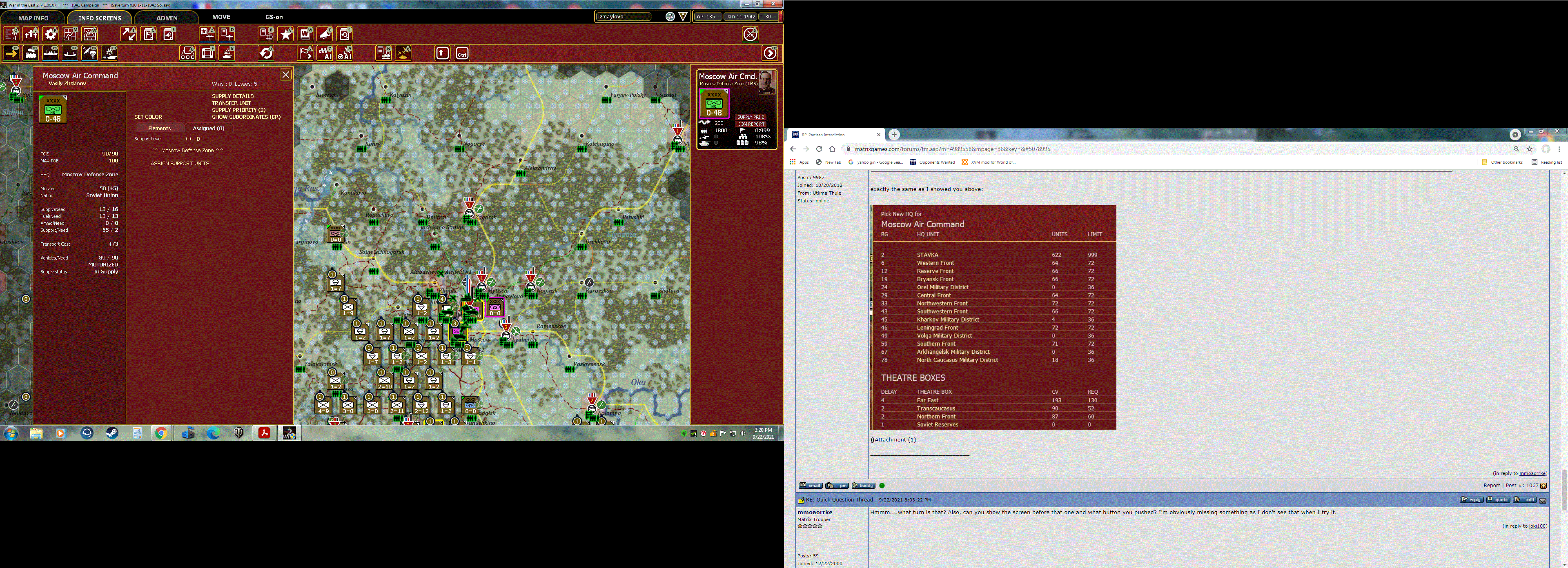Switch to the Assigned (0) tab

pos(208,128)
